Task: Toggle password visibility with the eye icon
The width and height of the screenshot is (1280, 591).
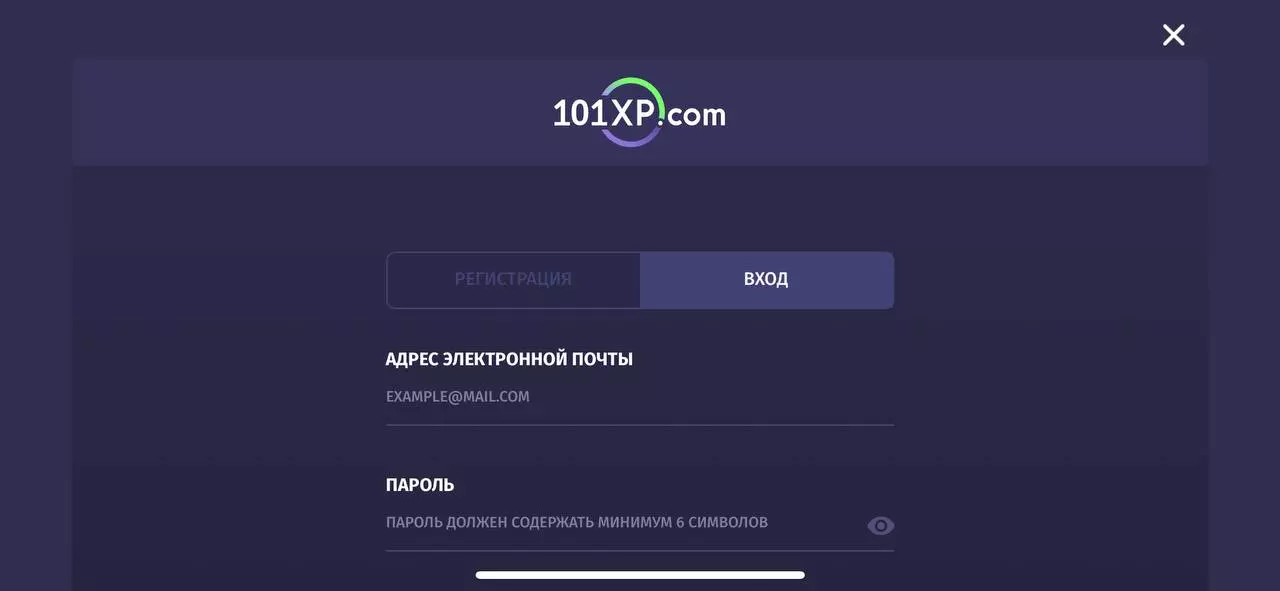Action: point(880,526)
